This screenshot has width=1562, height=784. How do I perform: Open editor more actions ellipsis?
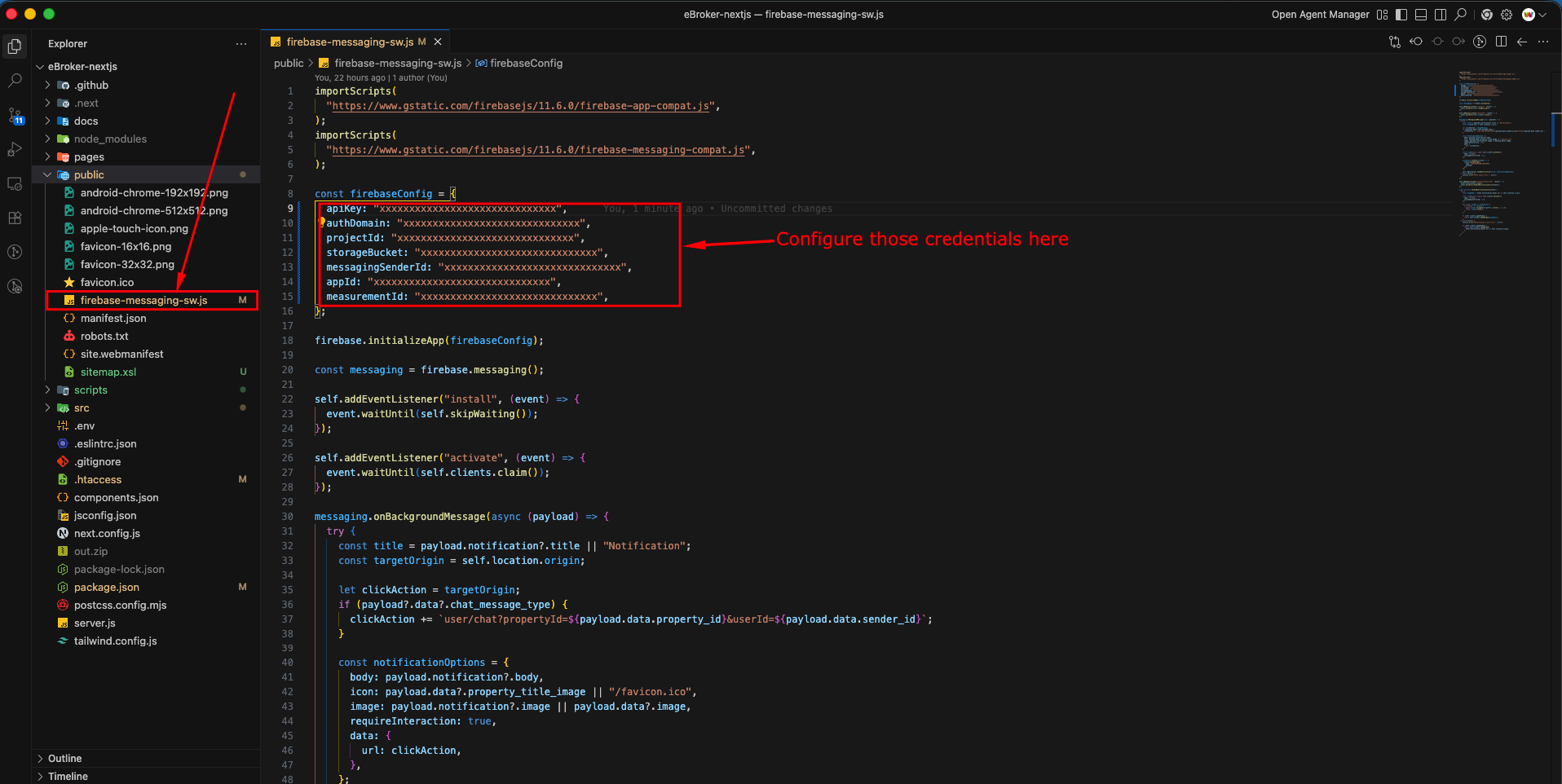pyautogui.click(x=1543, y=42)
